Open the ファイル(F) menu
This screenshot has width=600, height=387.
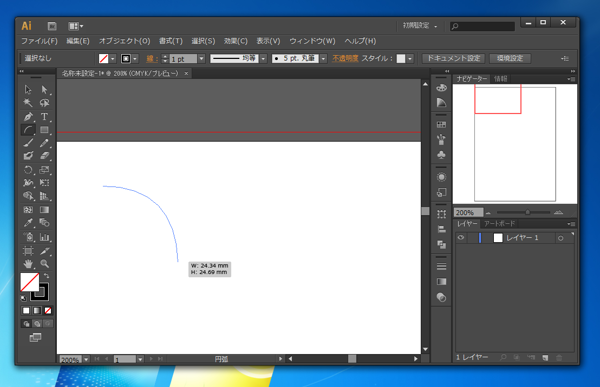click(39, 41)
